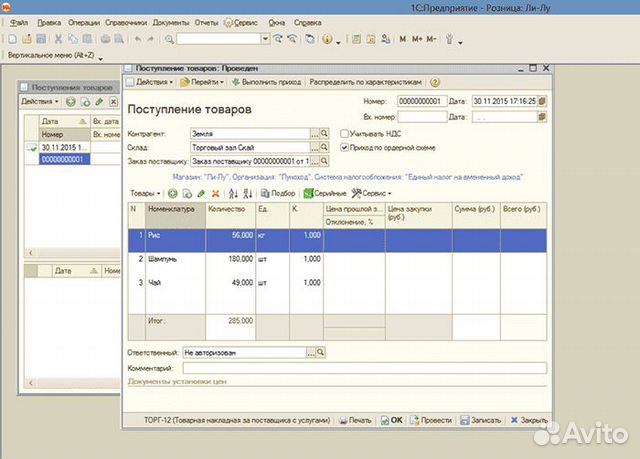Toggle Приход по ордерной схеме checkbox

[x=344, y=147]
